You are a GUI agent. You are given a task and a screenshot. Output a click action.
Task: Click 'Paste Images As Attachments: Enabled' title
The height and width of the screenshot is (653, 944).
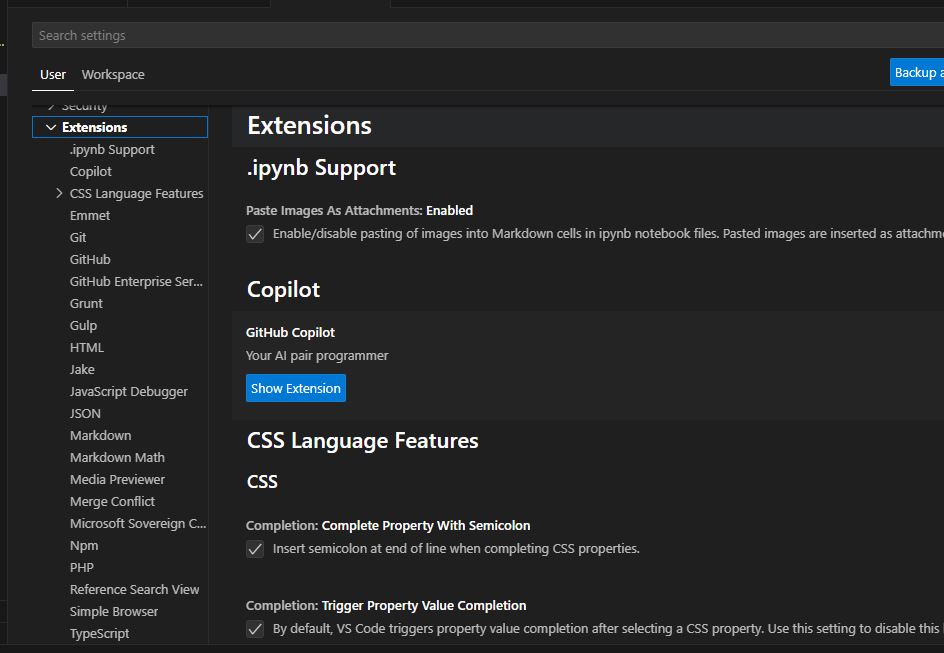click(x=359, y=211)
